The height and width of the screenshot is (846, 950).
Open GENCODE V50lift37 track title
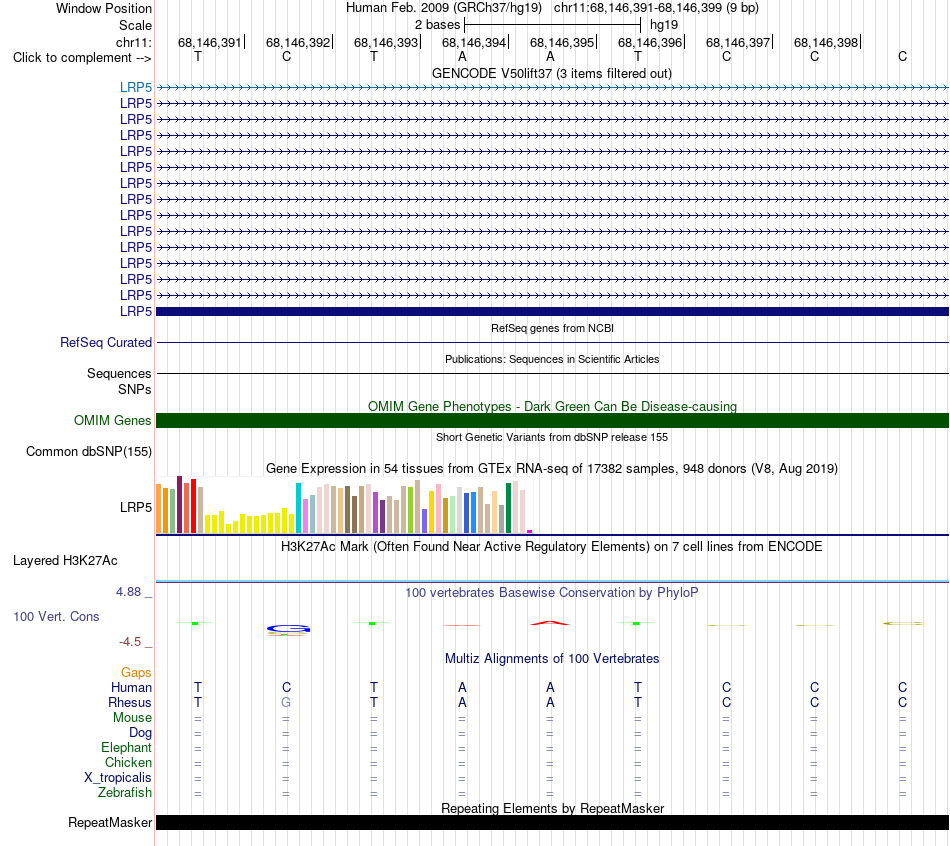pos(552,73)
